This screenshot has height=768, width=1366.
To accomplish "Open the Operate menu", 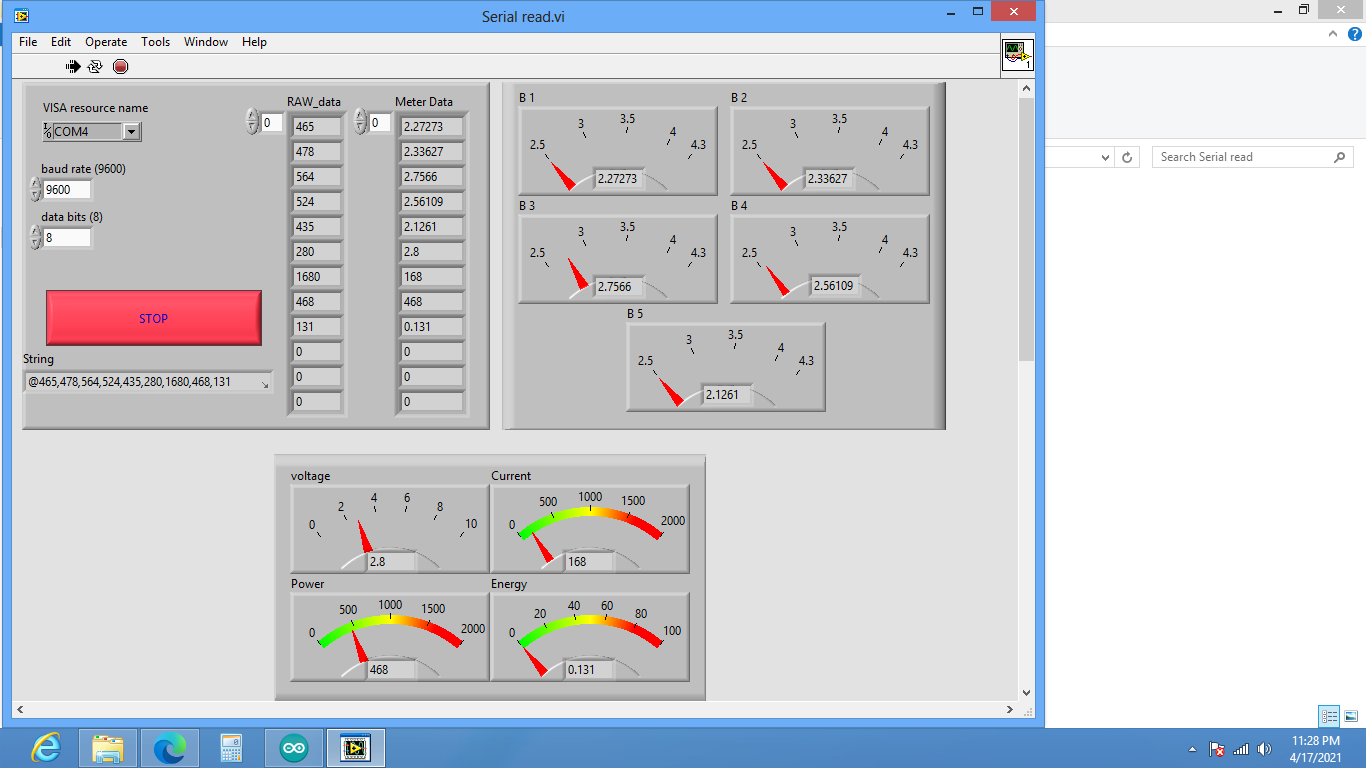I will pos(105,42).
